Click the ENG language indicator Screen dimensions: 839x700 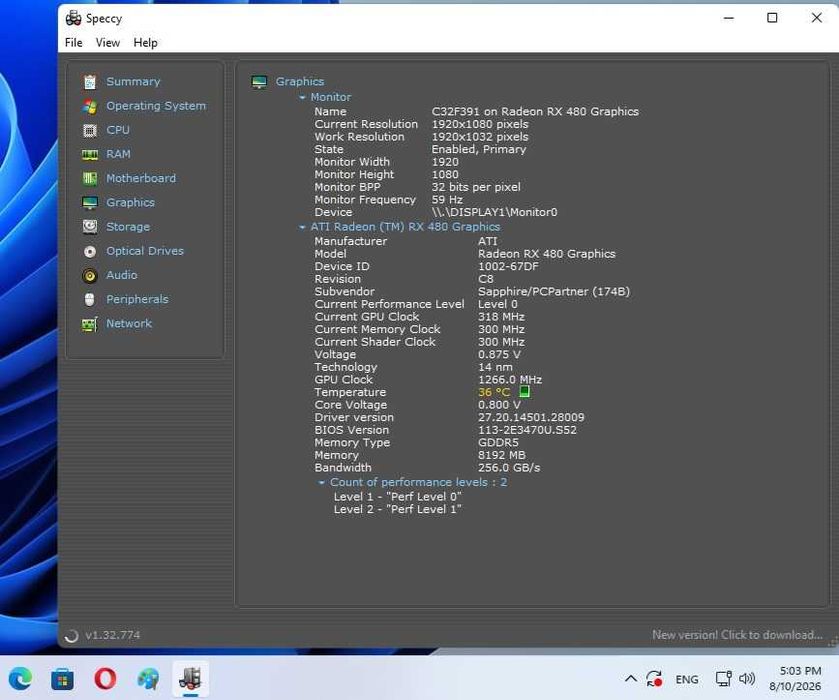click(687, 680)
